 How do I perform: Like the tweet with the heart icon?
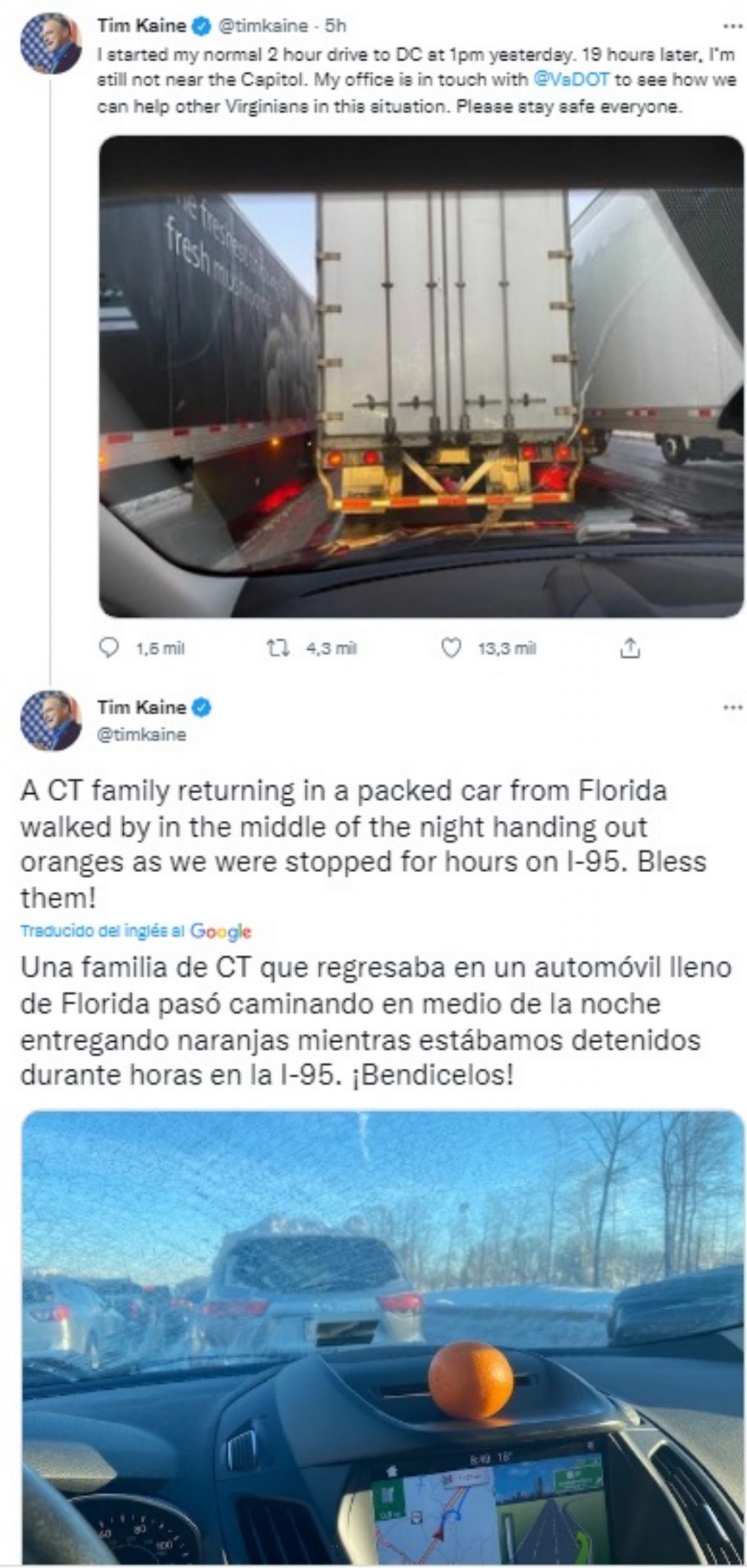[x=451, y=648]
